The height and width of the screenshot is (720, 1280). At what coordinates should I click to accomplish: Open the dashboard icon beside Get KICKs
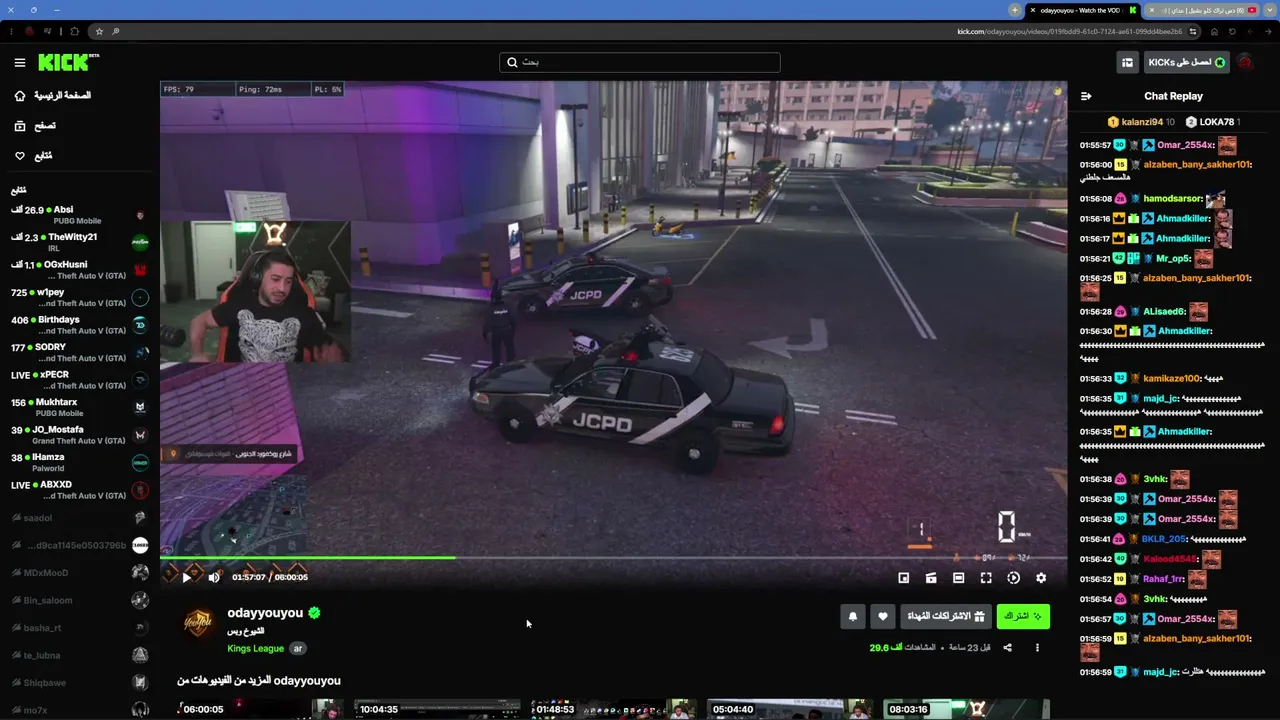click(1128, 62)
